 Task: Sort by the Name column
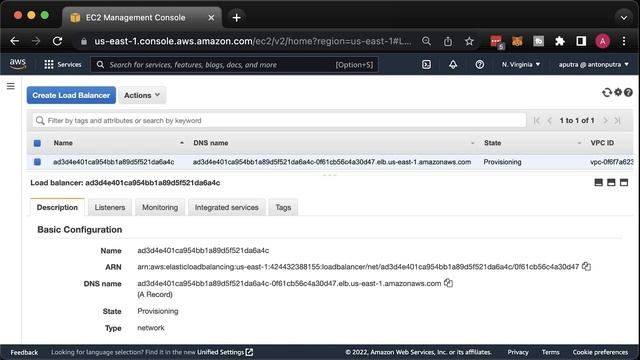[63, 143]
